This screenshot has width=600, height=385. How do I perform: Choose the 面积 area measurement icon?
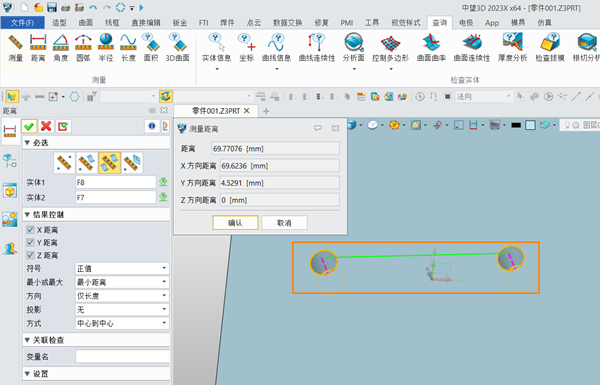151,47
